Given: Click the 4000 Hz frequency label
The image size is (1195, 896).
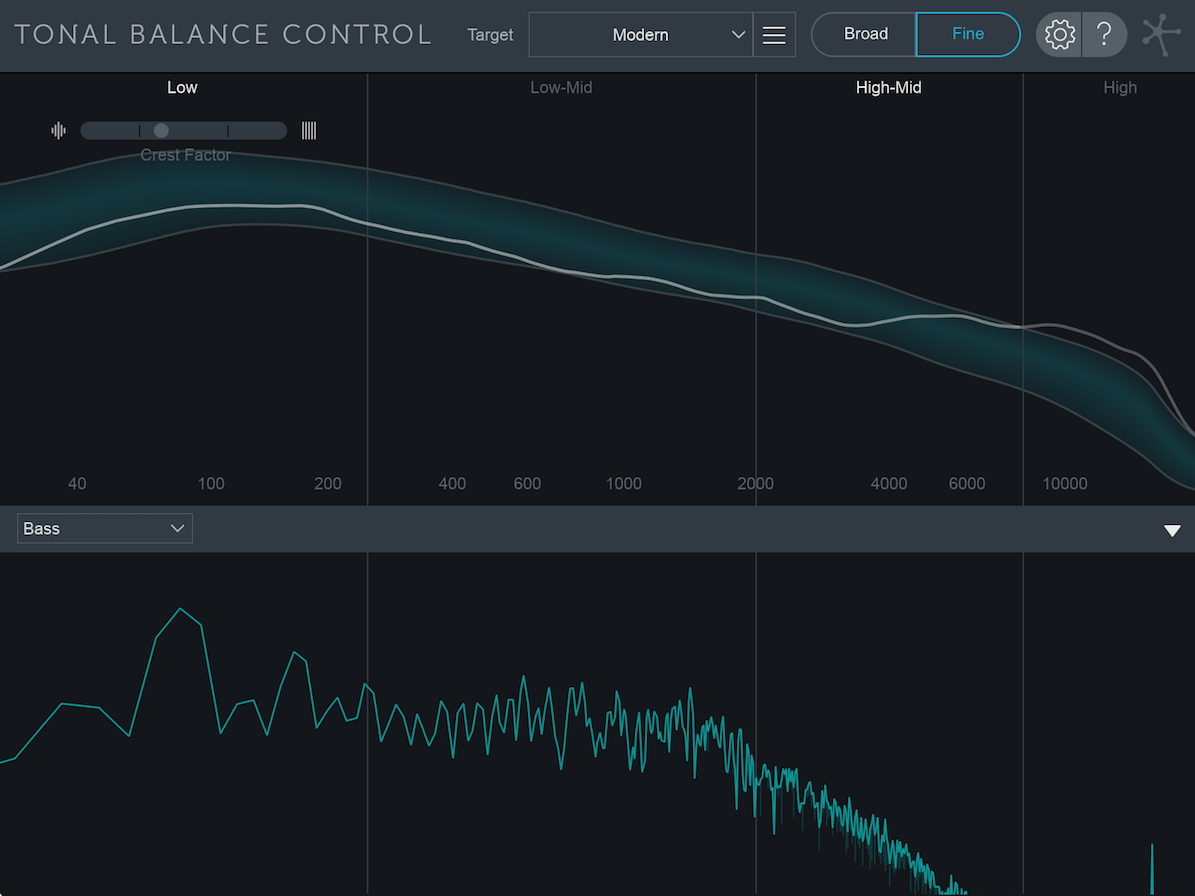Looking at the screenshot, I should coord(889,484).
